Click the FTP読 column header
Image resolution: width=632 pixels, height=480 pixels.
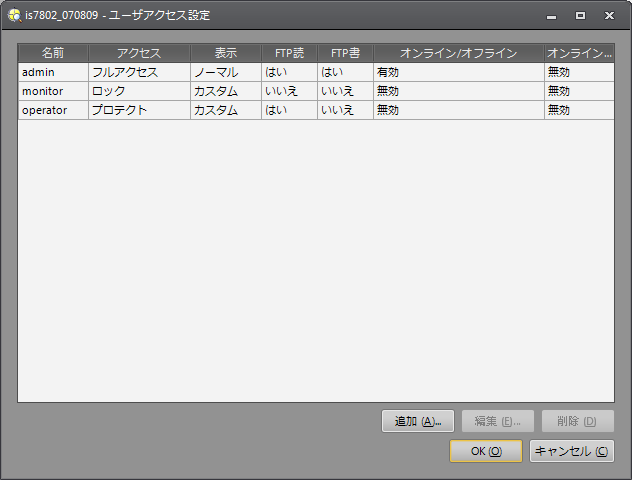(x=289, y=53)
